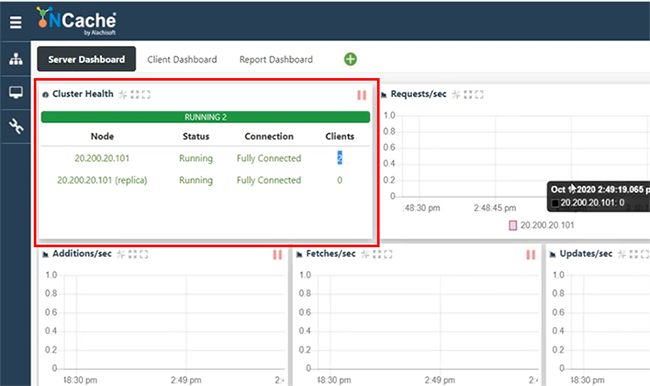
Task: Open the hamburger menu
Action: (x=16, y=22)
